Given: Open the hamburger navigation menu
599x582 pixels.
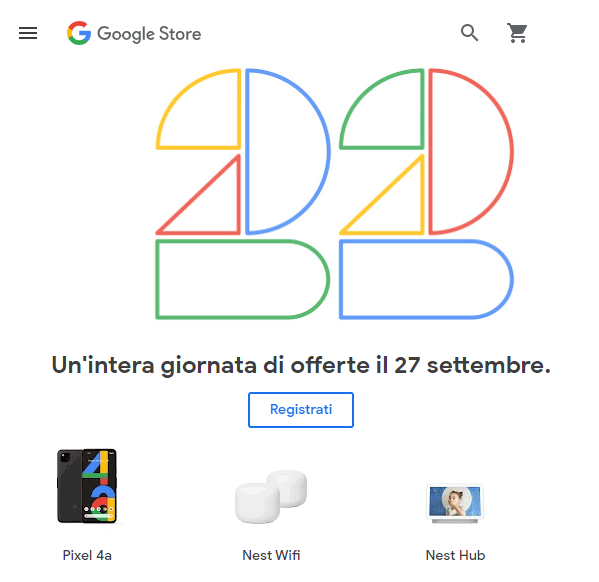Looking at the screenshot, I should (x=28, y=33).
